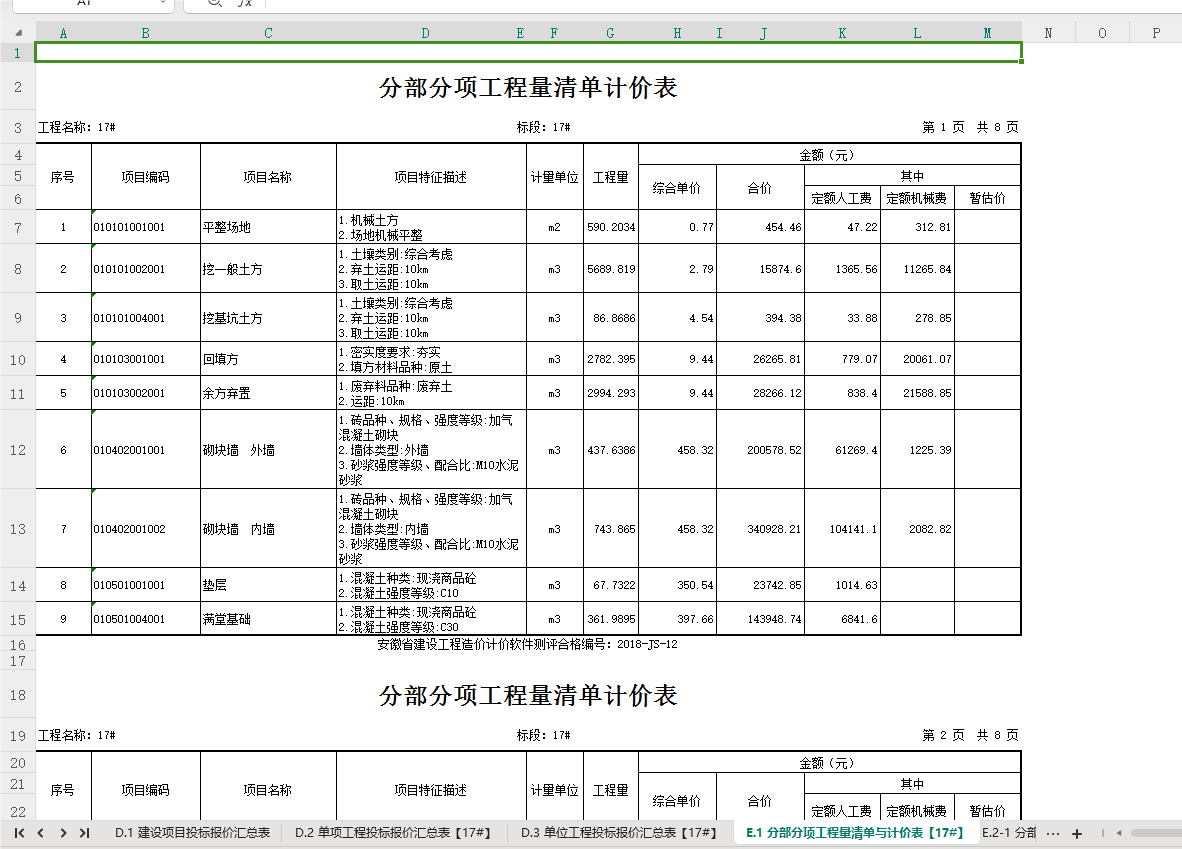Click the magnifier icon in formula bar
This screenshot has height=849, width=1182.
pyautogui.click(x=215, y=3)
